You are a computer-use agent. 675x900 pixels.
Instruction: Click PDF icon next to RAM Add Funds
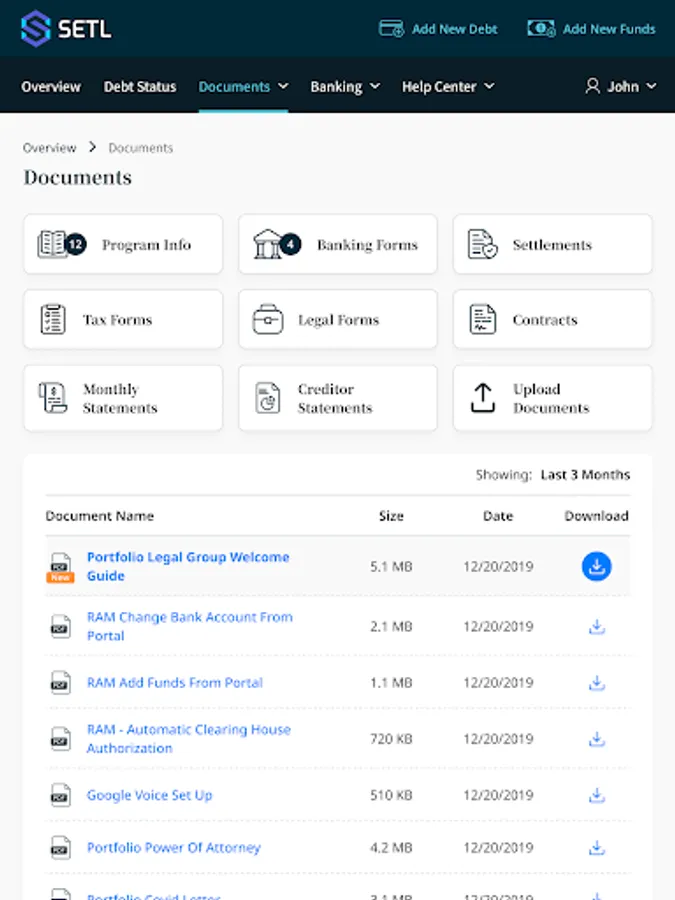pos(60,683)
